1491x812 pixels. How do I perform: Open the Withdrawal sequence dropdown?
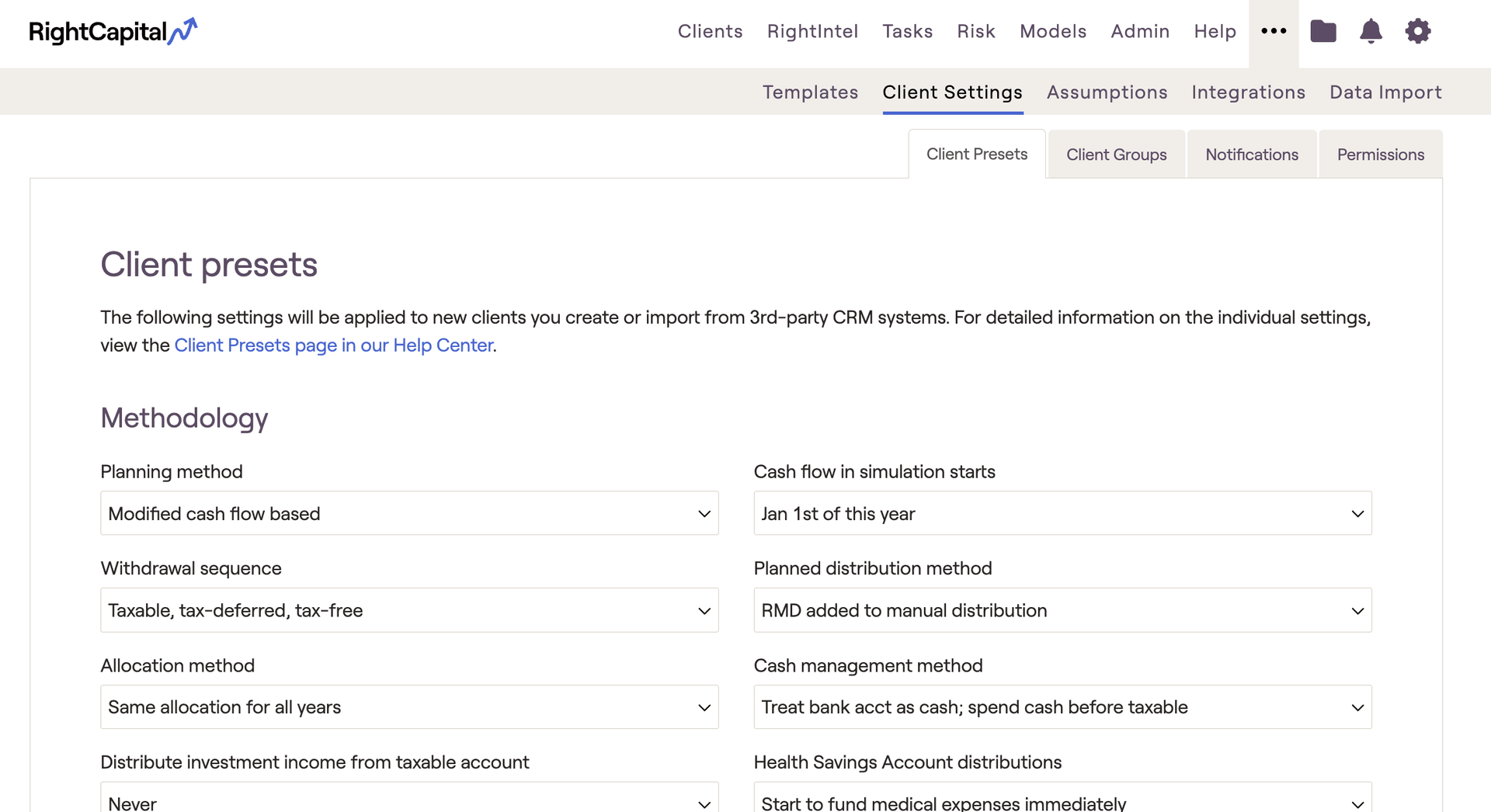[409, 610]
